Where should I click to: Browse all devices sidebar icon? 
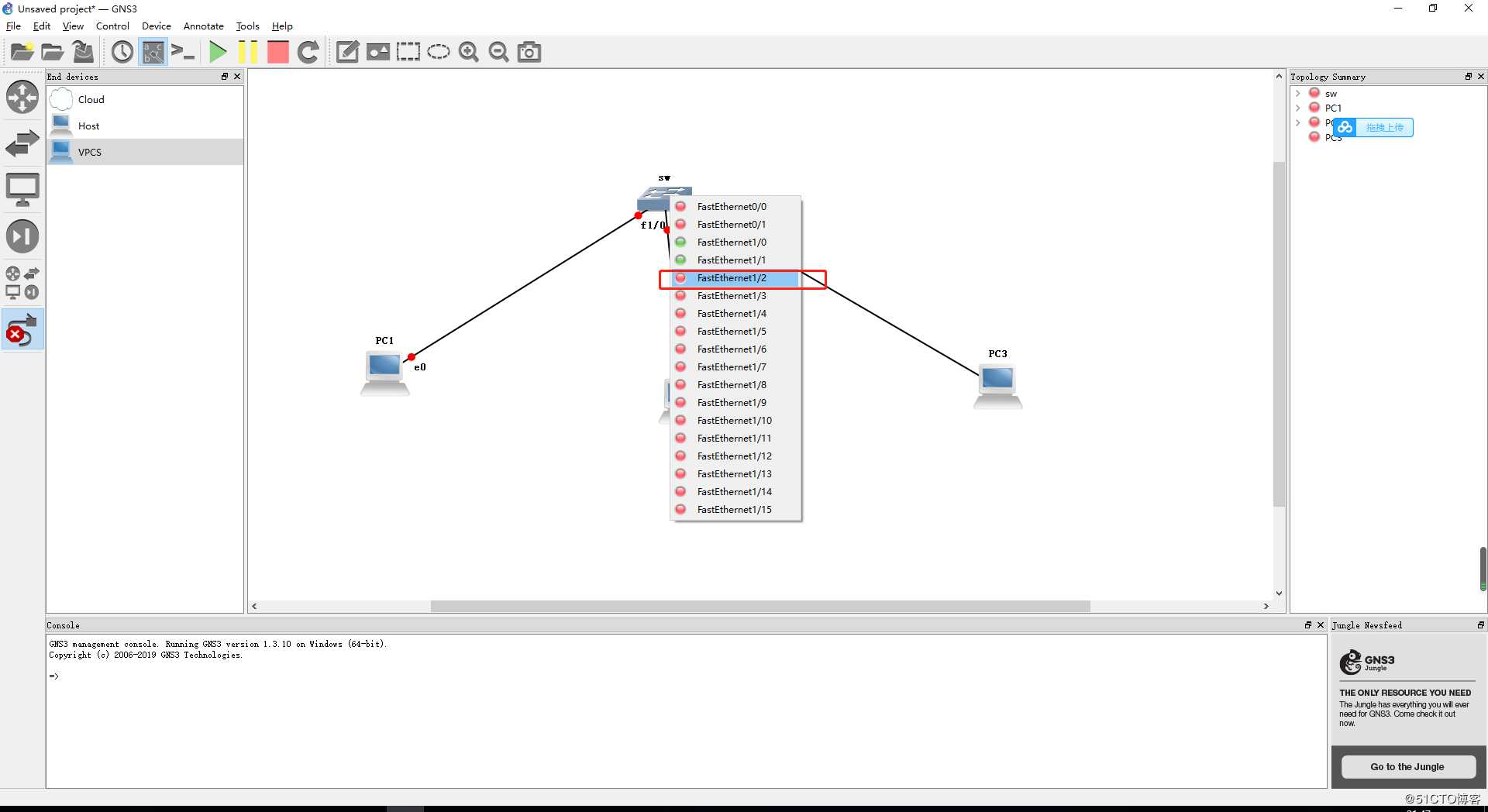(22, 283)
